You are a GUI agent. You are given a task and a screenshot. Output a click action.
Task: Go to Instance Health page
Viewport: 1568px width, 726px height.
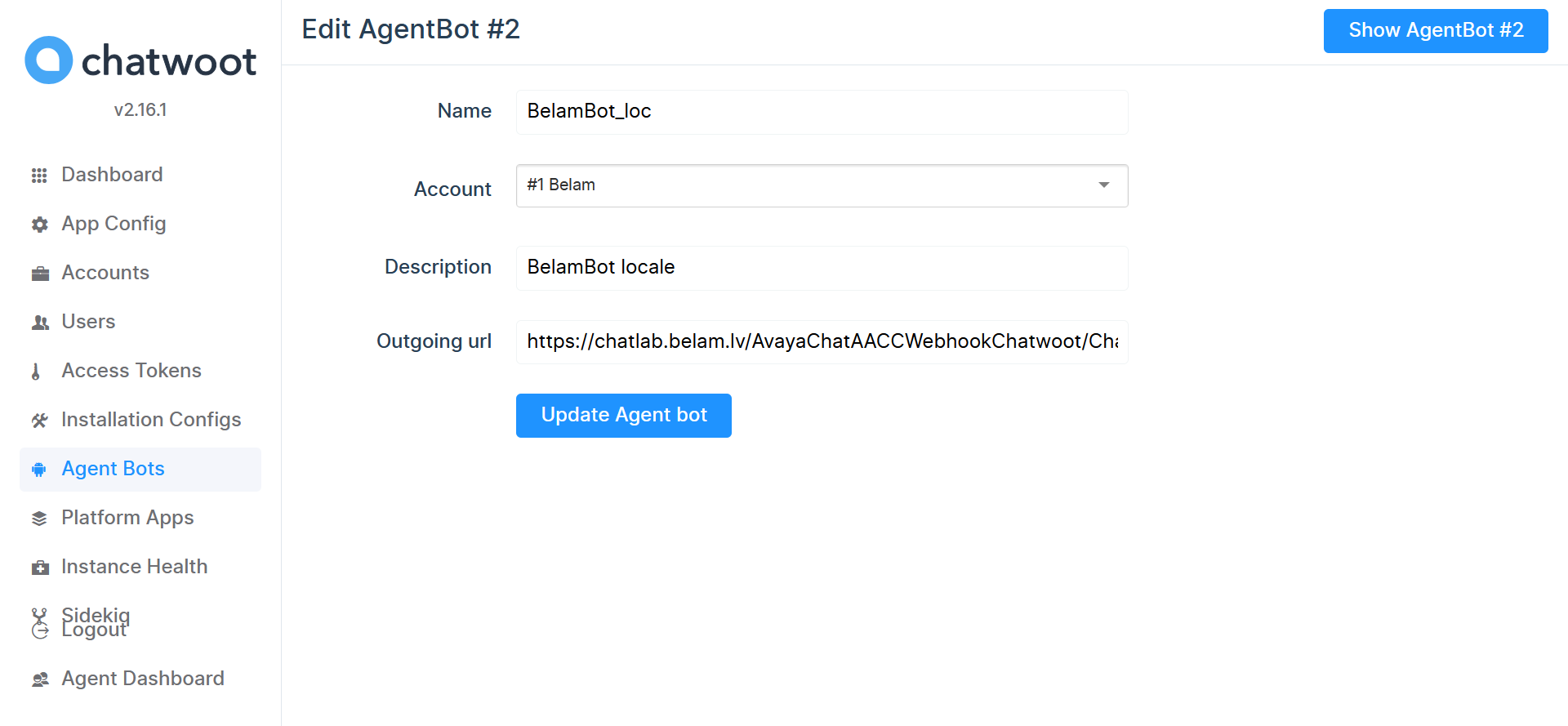(134, 567)
